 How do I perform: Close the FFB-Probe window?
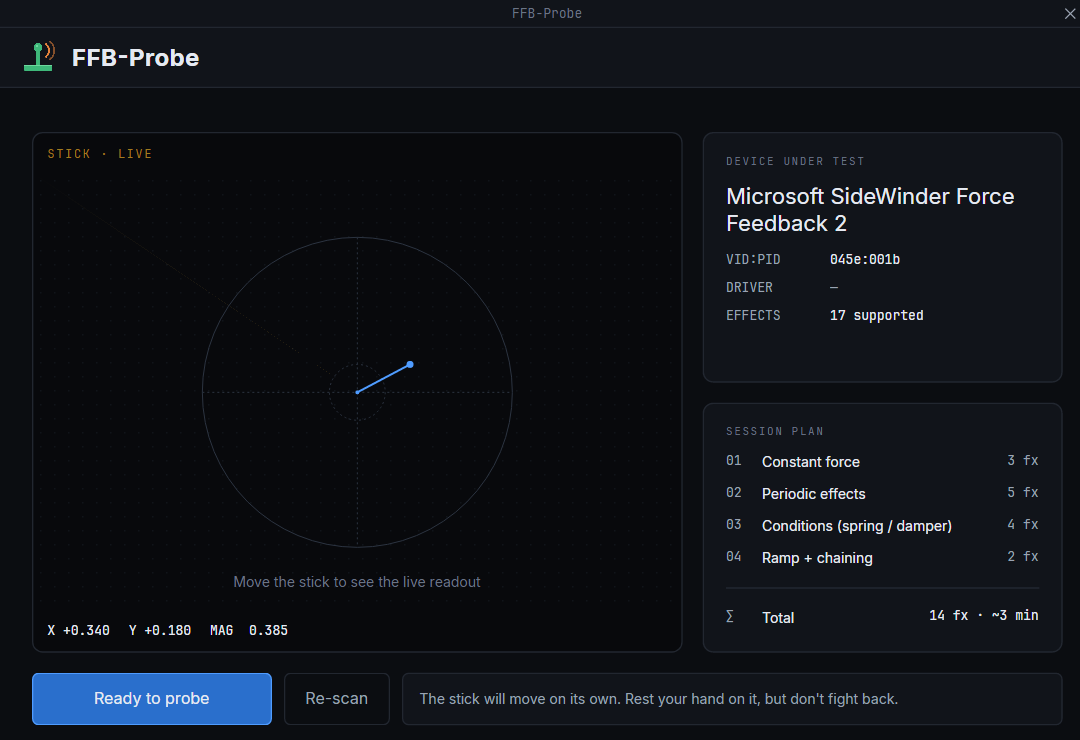[1070, 13]
